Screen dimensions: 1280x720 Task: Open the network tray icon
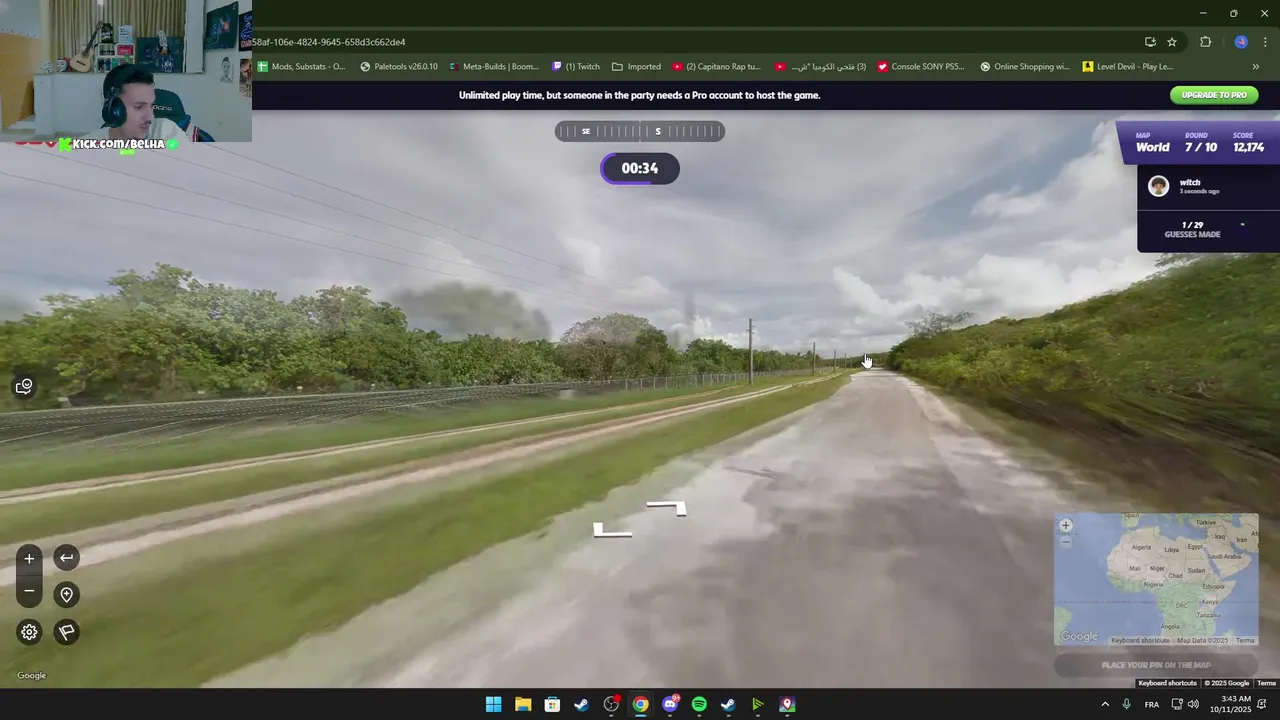[1177, 704]
